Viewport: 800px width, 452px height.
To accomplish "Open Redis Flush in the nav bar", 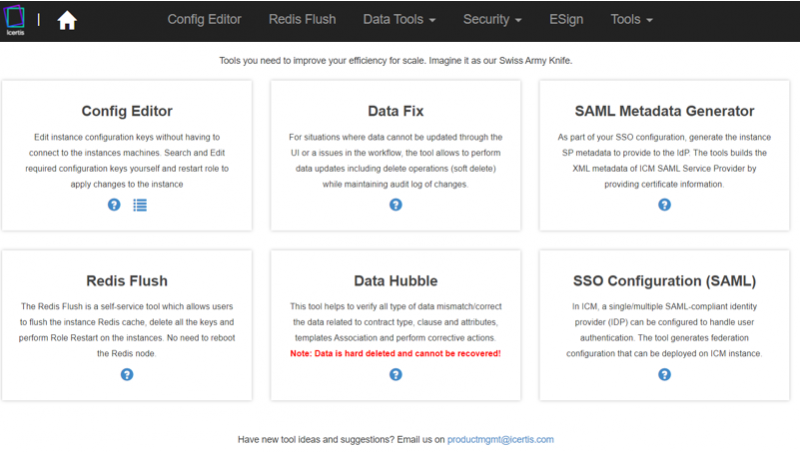I will click(302, 19).
